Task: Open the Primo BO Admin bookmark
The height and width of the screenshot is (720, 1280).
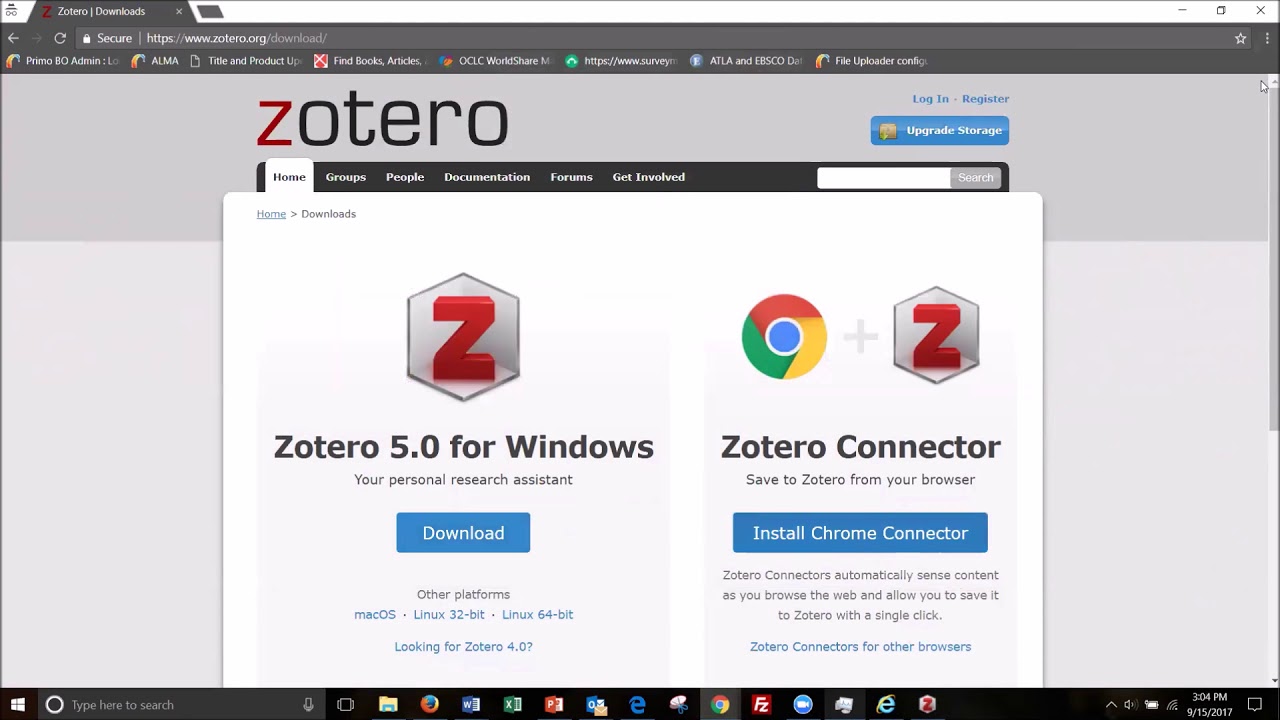Action: pos(63,61)
